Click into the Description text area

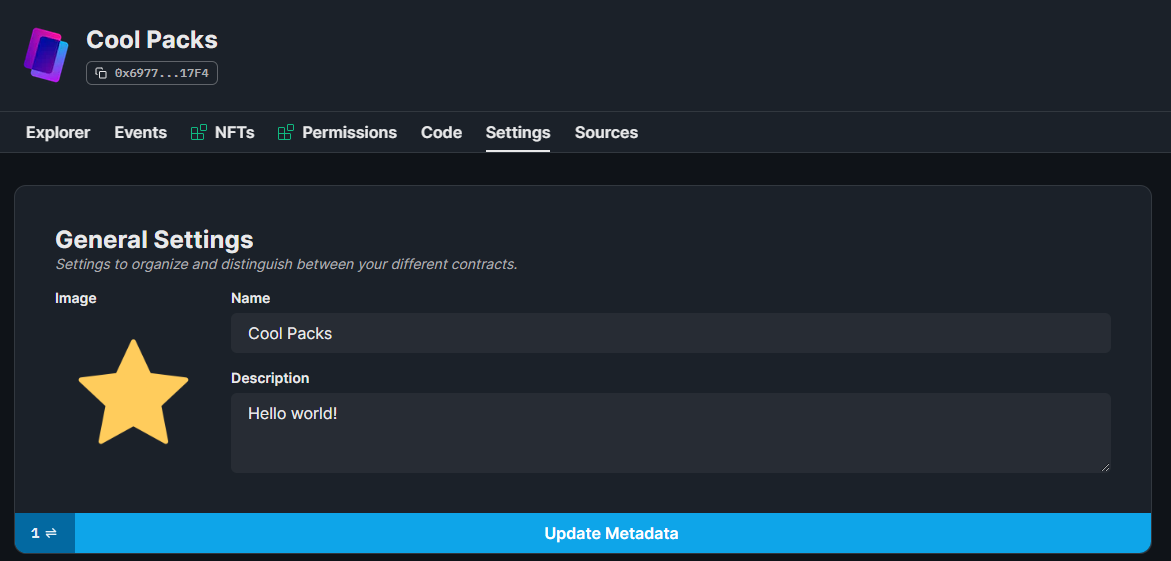[x=670, y=432]
